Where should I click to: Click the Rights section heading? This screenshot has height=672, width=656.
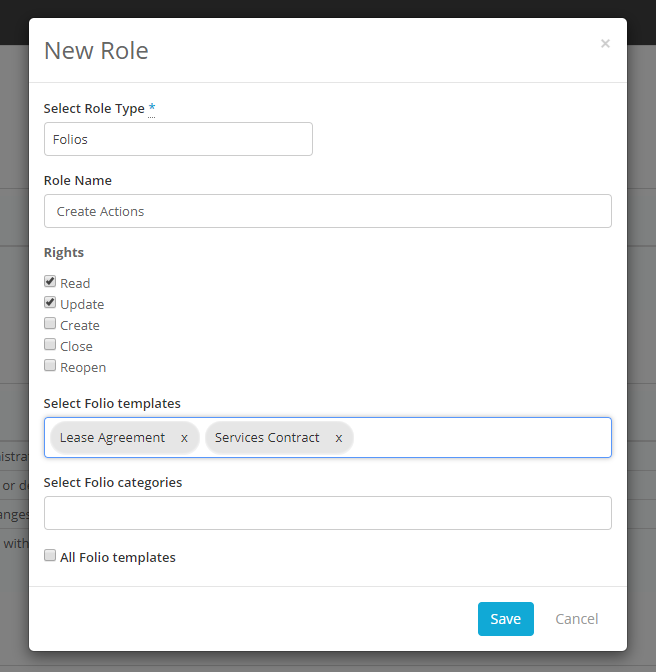point(64,252)
